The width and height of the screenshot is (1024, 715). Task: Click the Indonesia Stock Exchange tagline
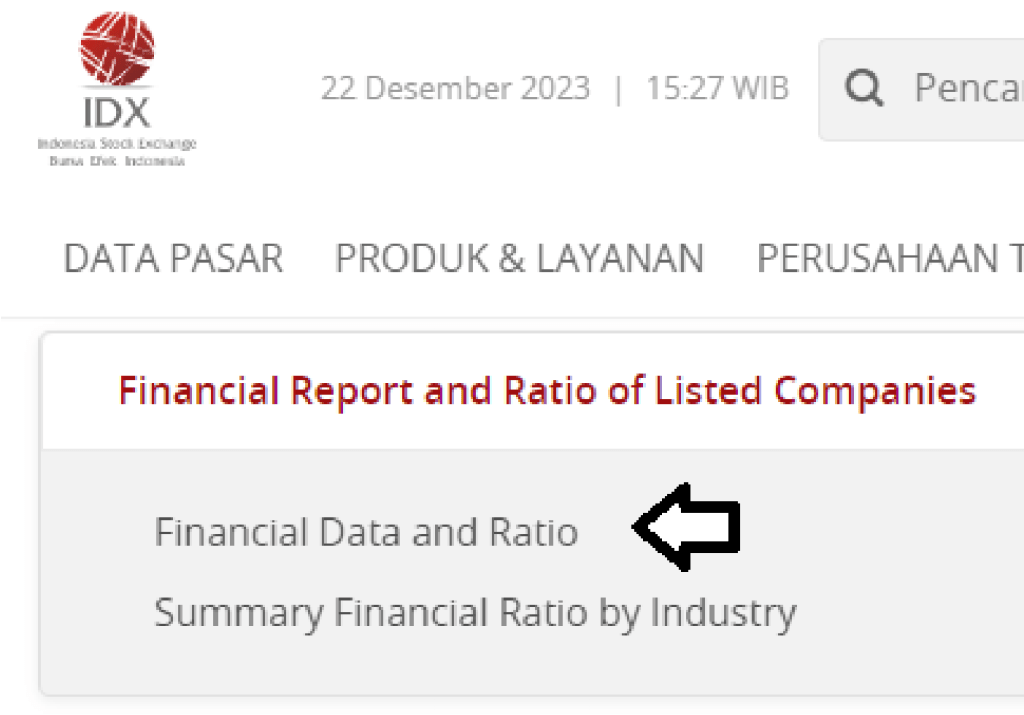(x=117, y=145)
